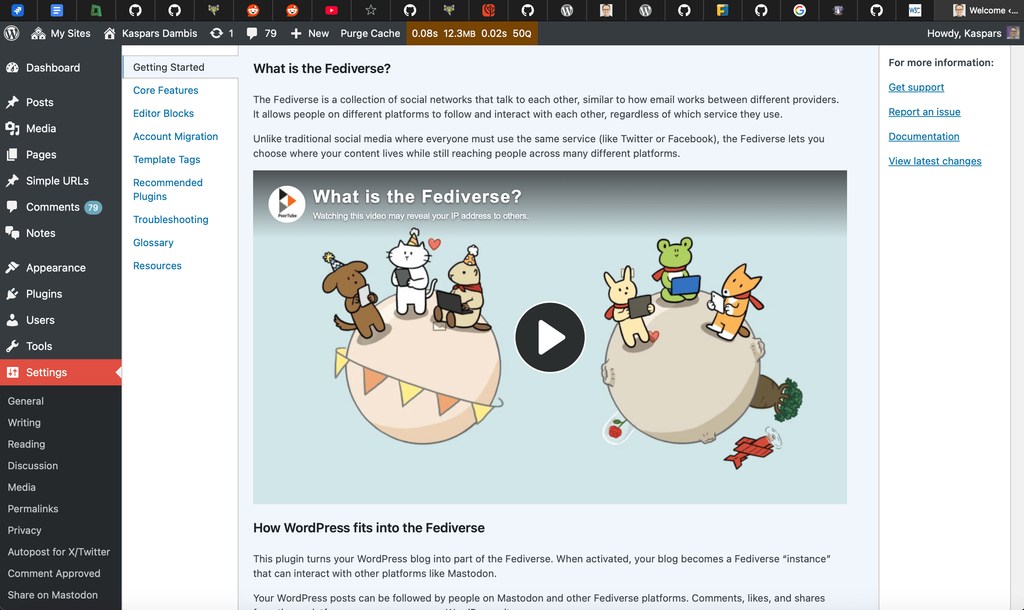Open the toolbar comments bubble showing 79
This screenshot has width=1024, height=610.
261,33
